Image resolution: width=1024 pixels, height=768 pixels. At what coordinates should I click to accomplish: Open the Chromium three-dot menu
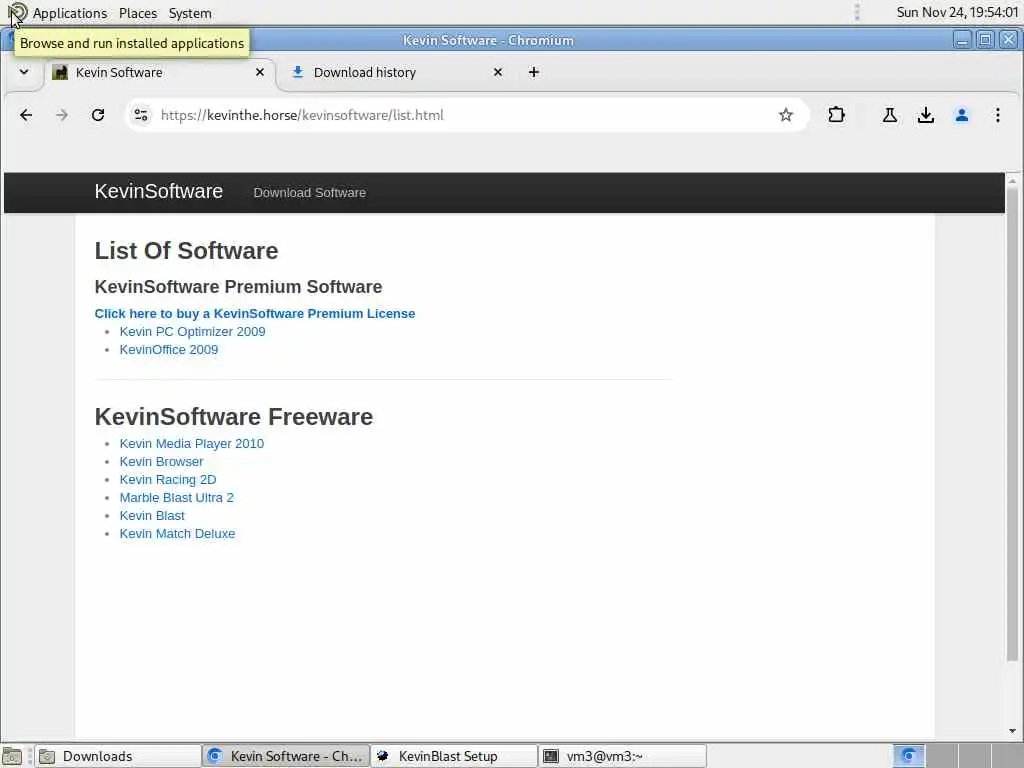click(997, 116)
